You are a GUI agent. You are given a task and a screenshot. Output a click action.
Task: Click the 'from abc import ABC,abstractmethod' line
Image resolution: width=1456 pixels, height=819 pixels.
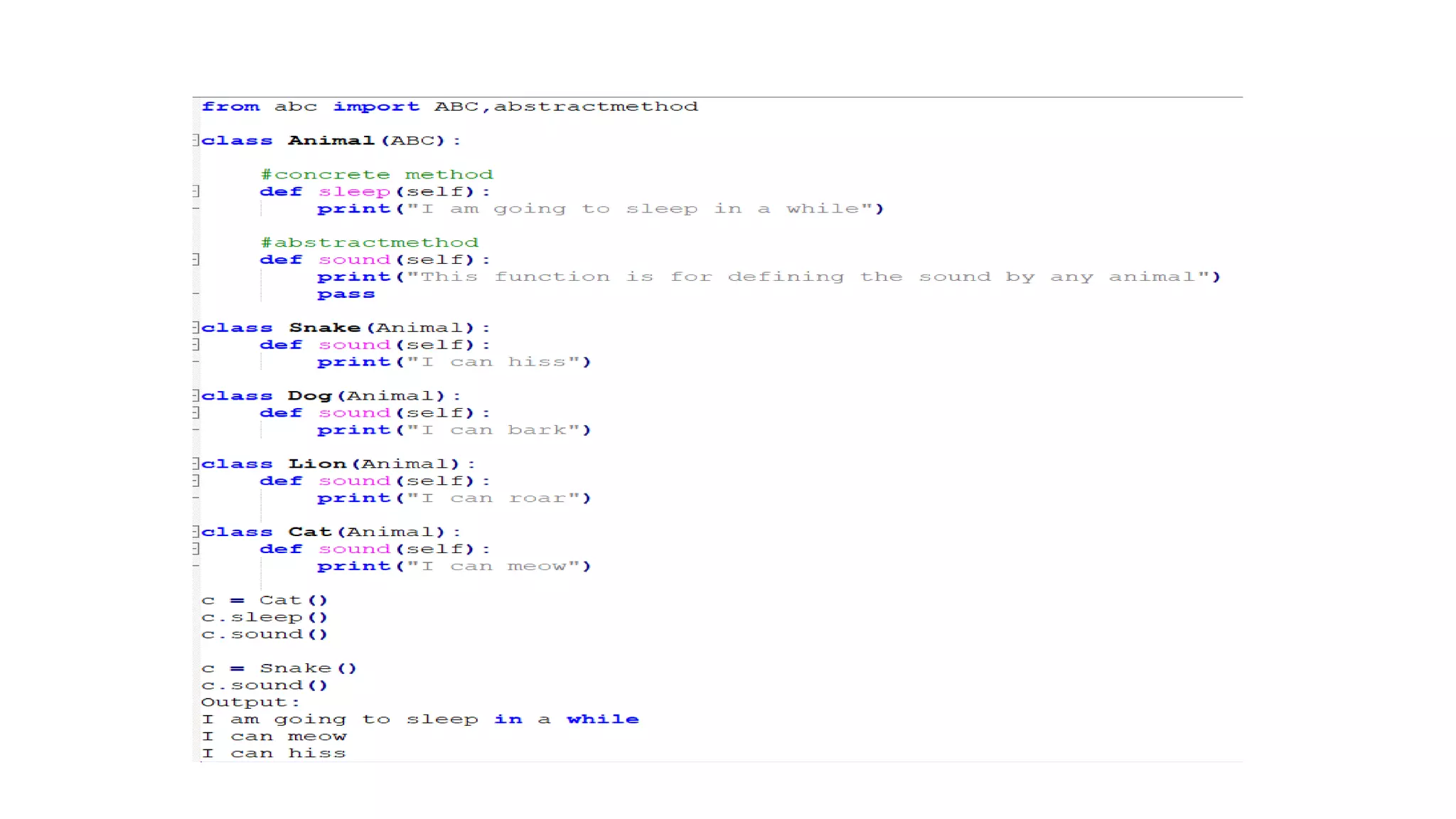(x=449, y=107)
